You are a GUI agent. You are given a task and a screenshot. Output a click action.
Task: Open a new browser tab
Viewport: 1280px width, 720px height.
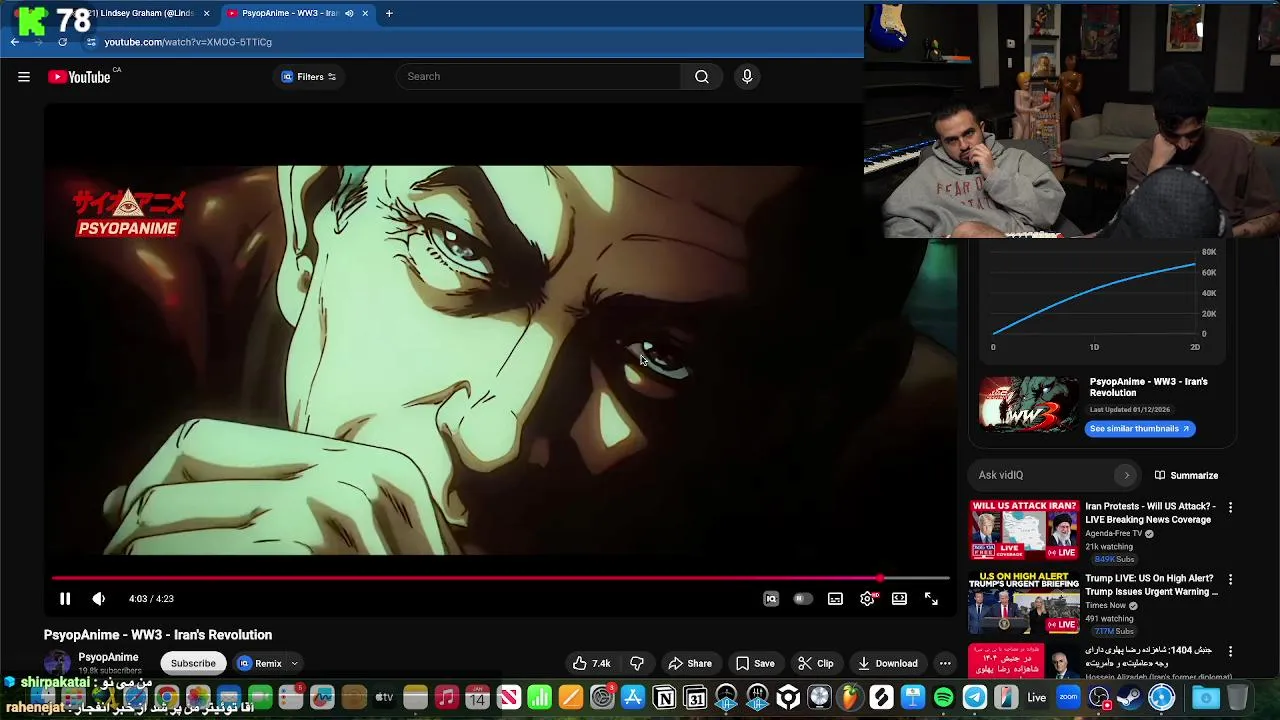coord(389,14)
